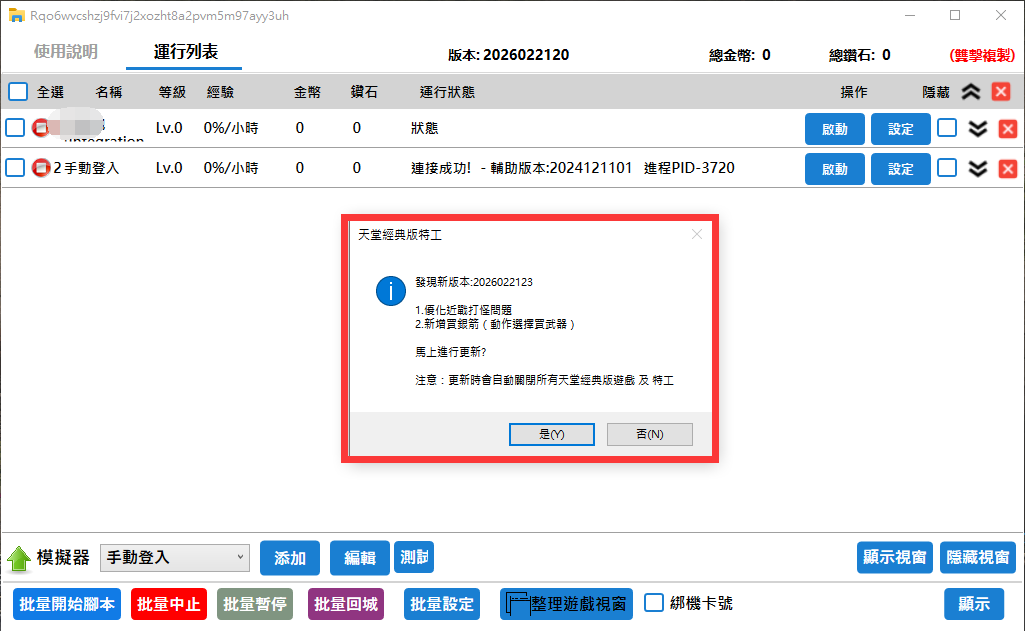Delete the 手動登入 row with red X
Viewport: 1025px width, 631px height.
pos(1008,169)
